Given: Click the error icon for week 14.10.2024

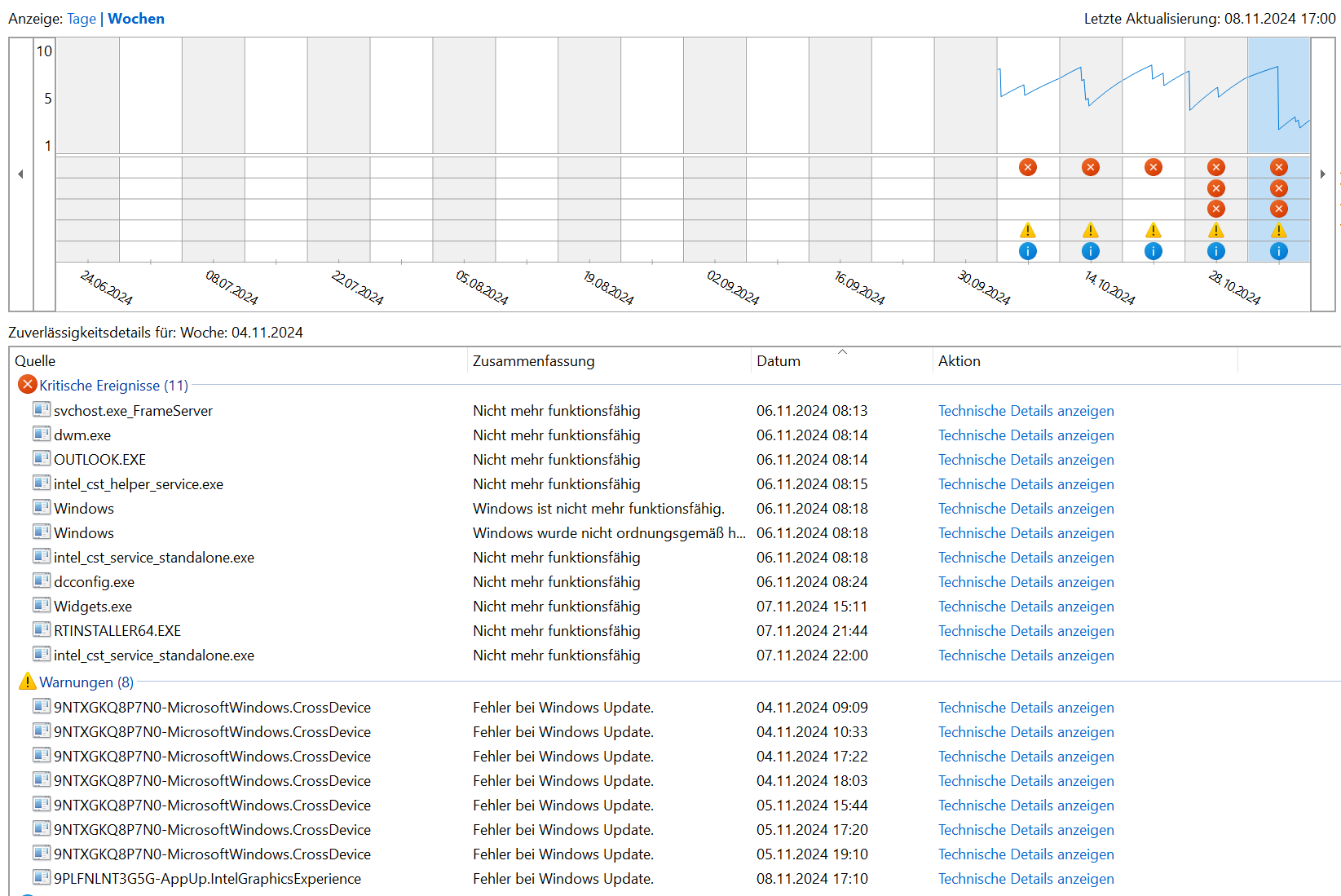Looking at the screenshot, I should click(x=1091, y=167).
